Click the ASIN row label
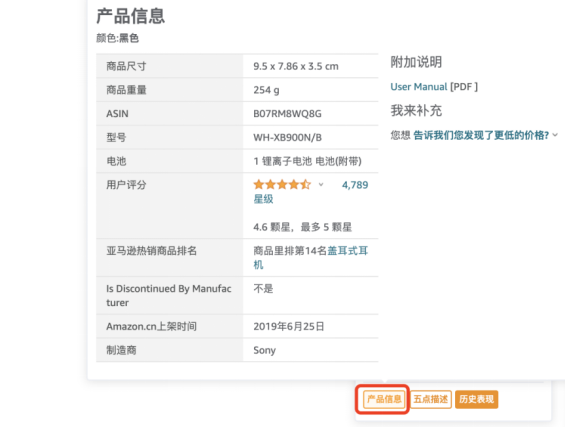Screen dimensions: 565x428 pyautogui.click(x=117, y=114)
